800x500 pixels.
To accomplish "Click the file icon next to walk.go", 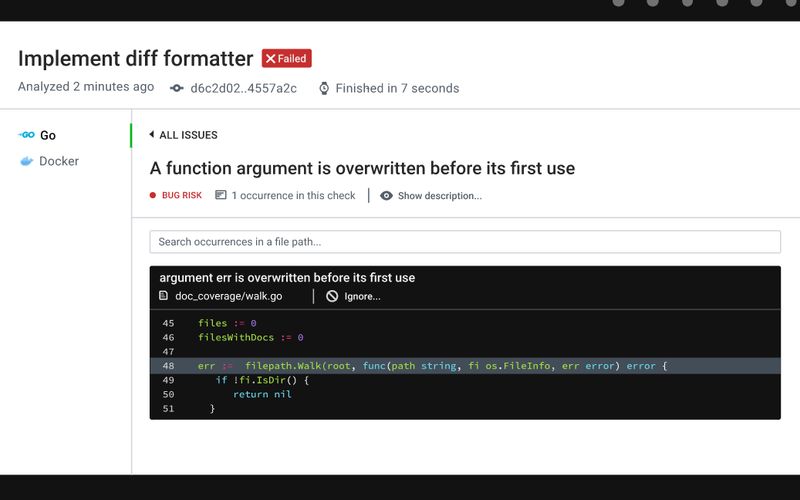I will click(163, 296).
